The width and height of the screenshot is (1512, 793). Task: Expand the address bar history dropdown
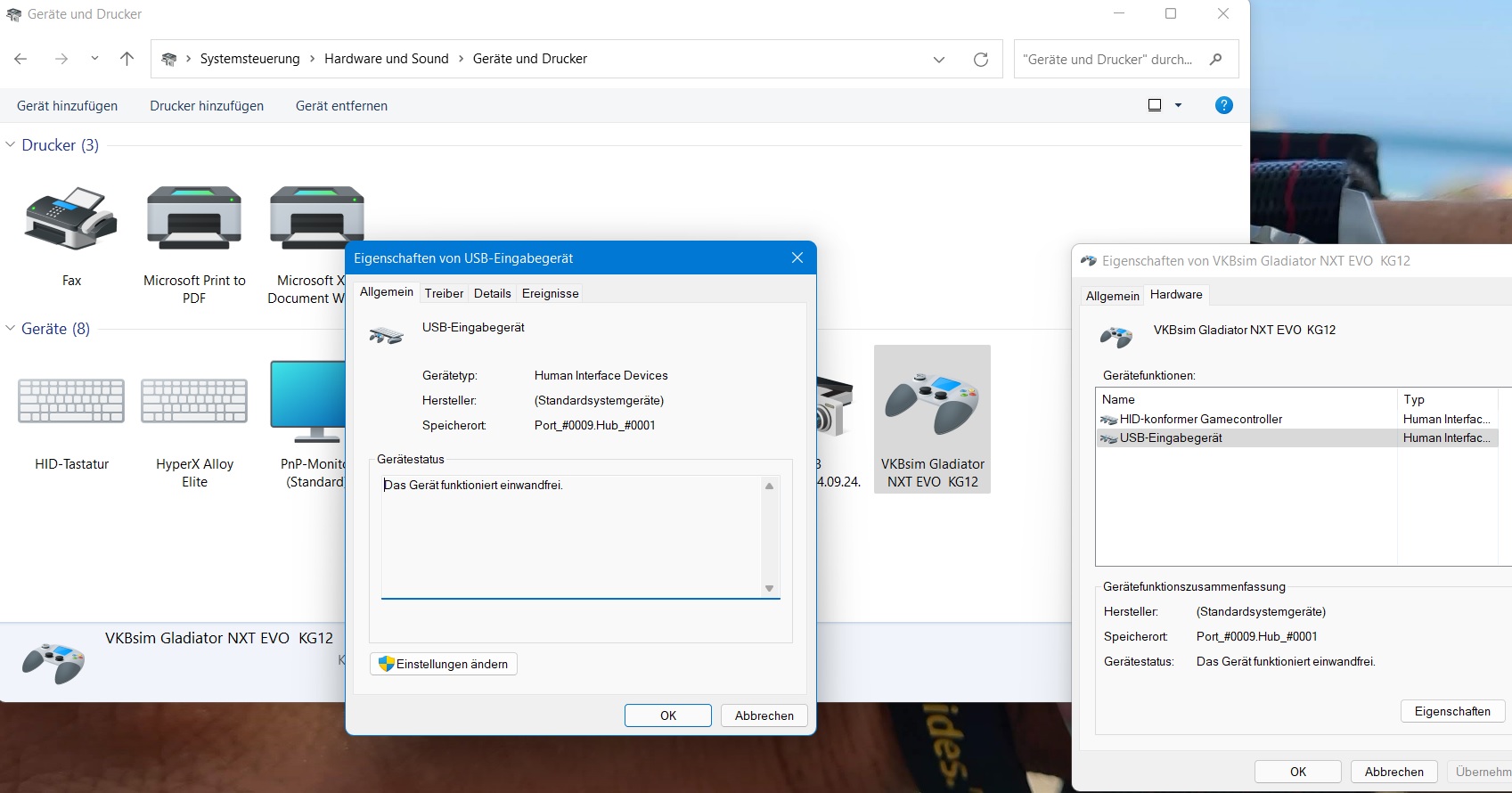[x=938, y=59]
